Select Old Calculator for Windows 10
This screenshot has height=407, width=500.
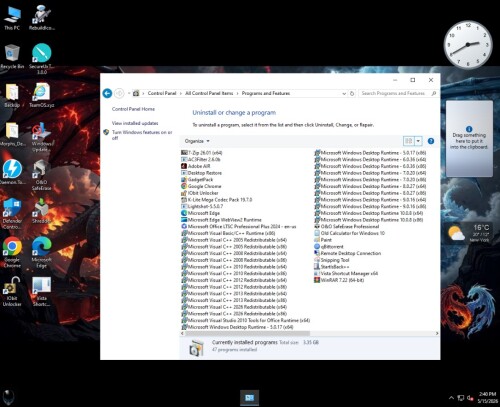point(349,233)
